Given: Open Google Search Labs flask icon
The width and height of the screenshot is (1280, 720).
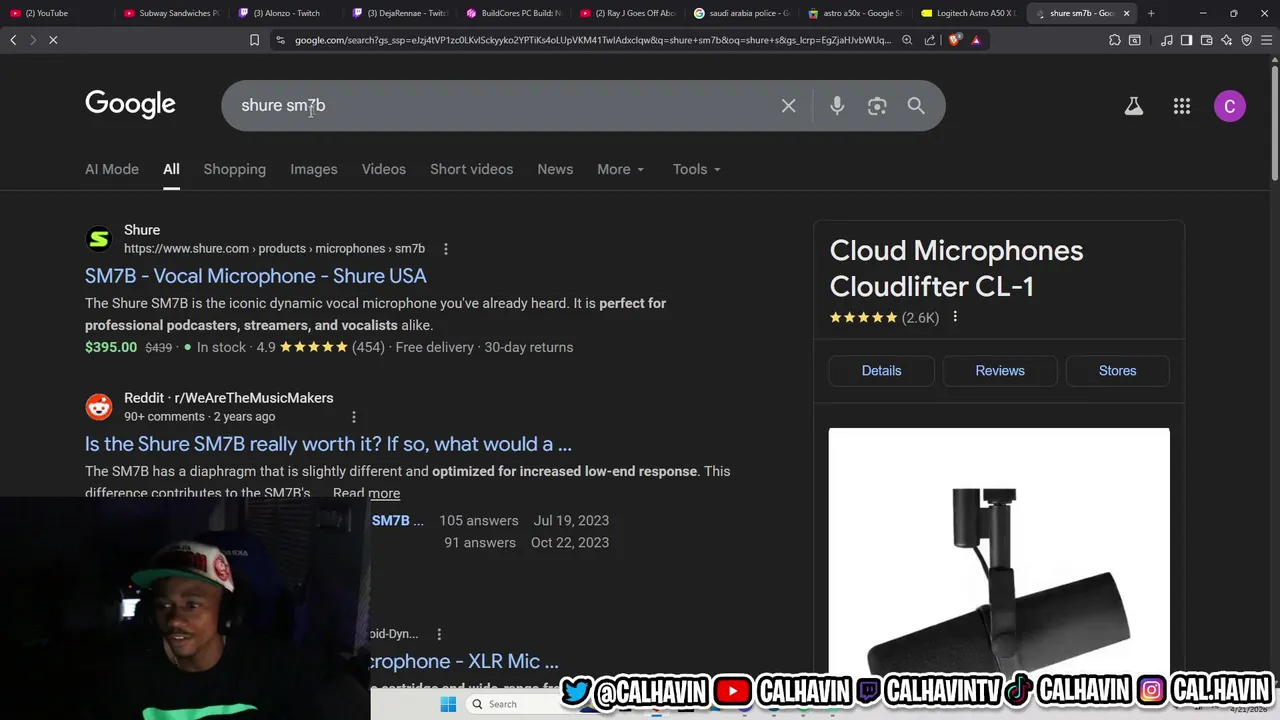Looking at the screenshot, I should pyautogui.click(x=1133, y=106).
